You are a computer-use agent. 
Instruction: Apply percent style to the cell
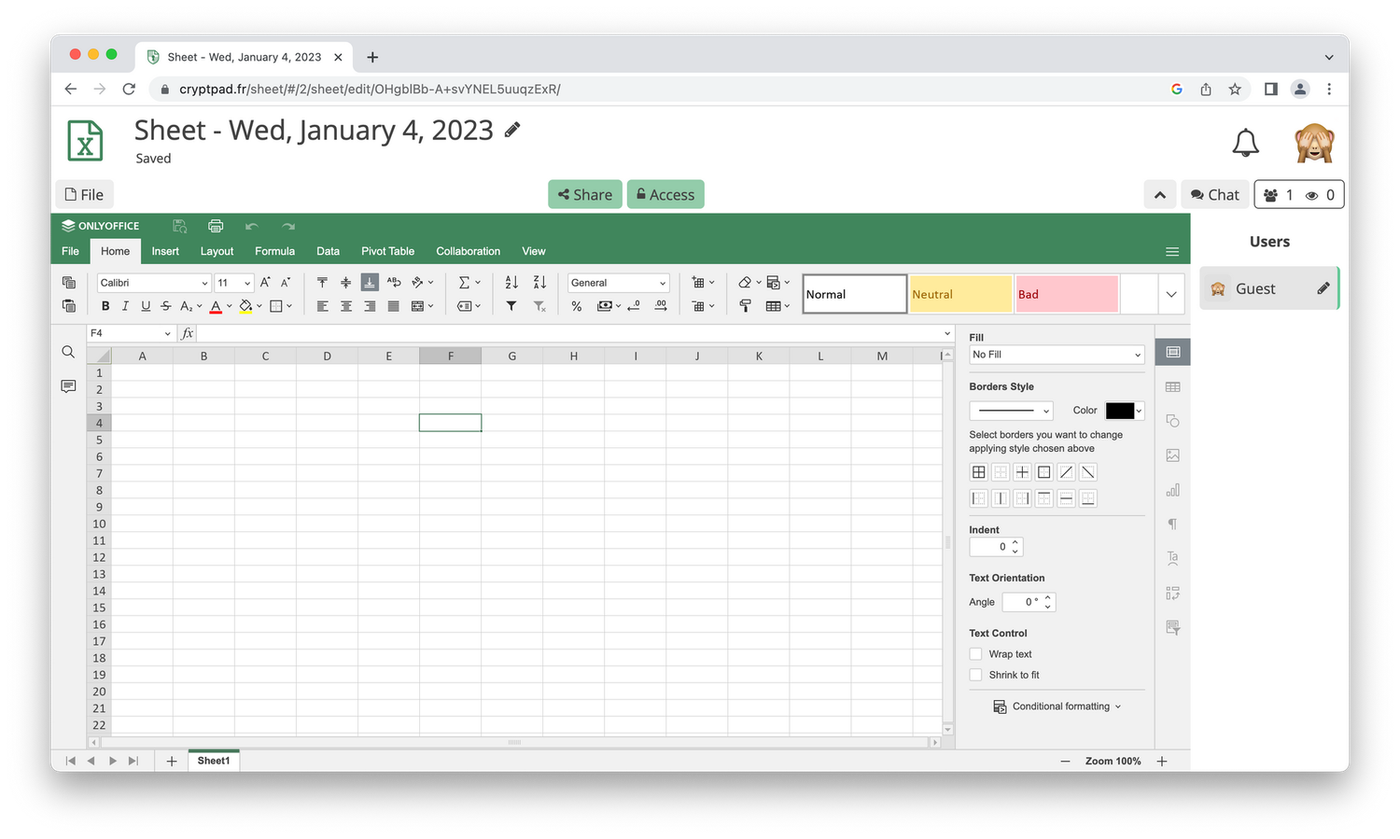pyautogui.click(x=576, y=306)
